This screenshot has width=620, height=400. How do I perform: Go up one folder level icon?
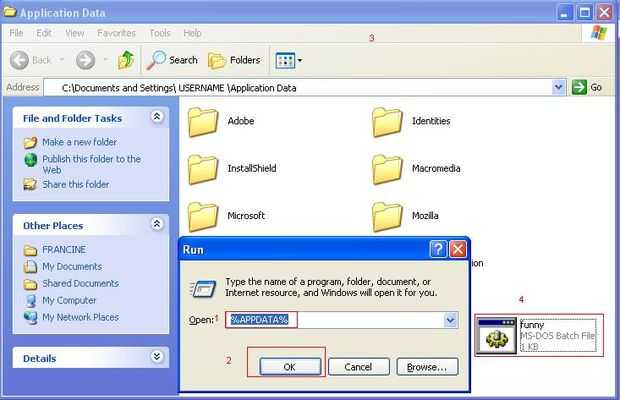click(x=126, y=60)
